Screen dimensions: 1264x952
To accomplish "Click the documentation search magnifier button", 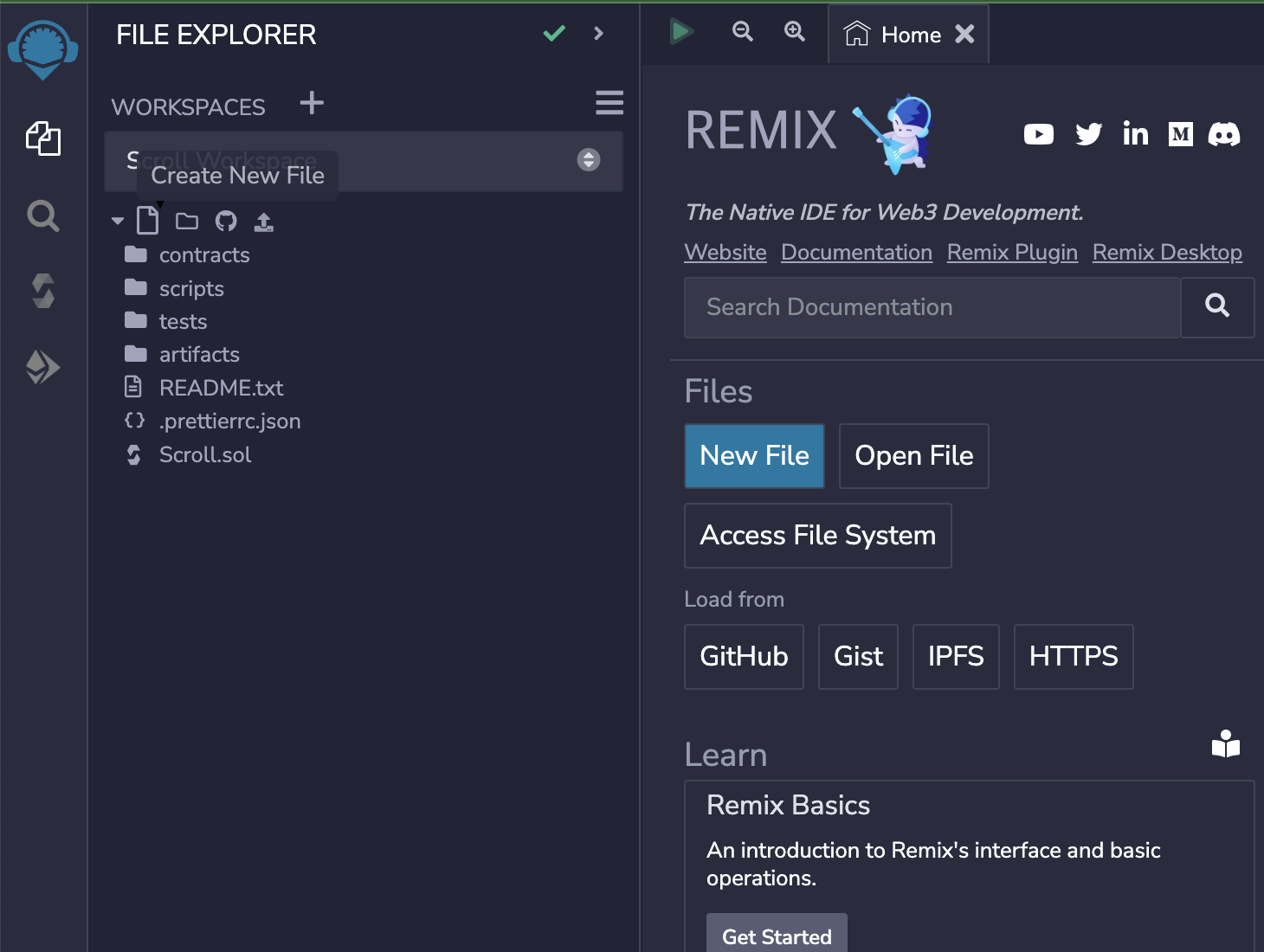I will (x=1217, y=307).
